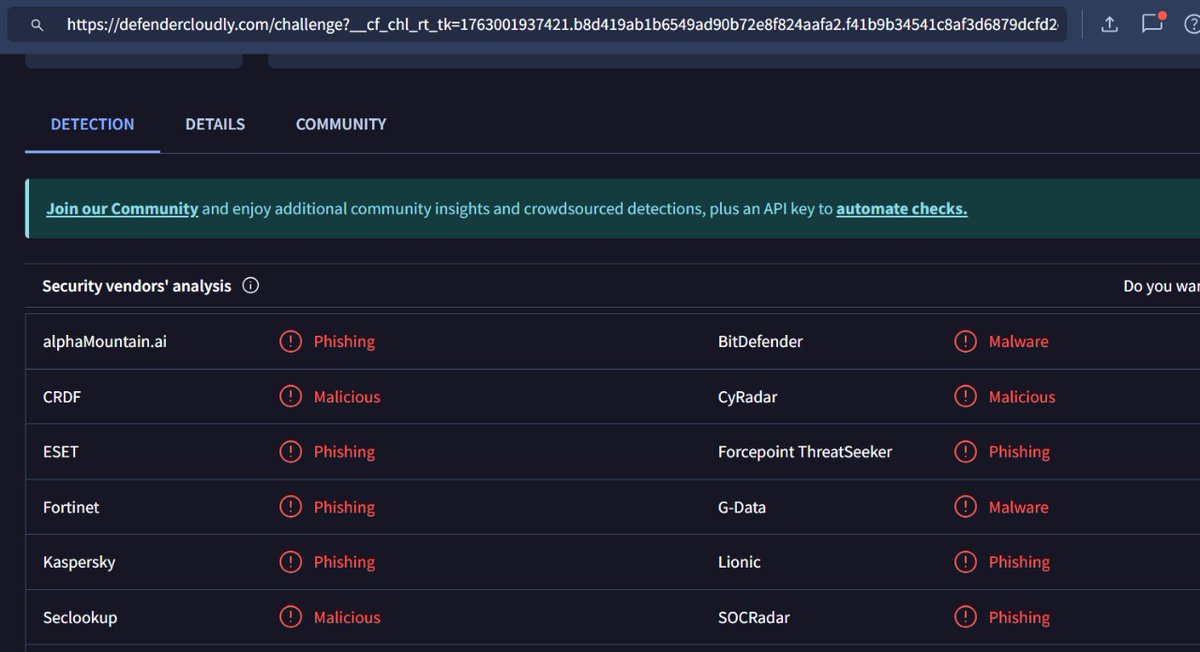Click alert icon in SOCRadar row
The width and height of the screenshot is (1200, 652).
(x=965, y=617)
